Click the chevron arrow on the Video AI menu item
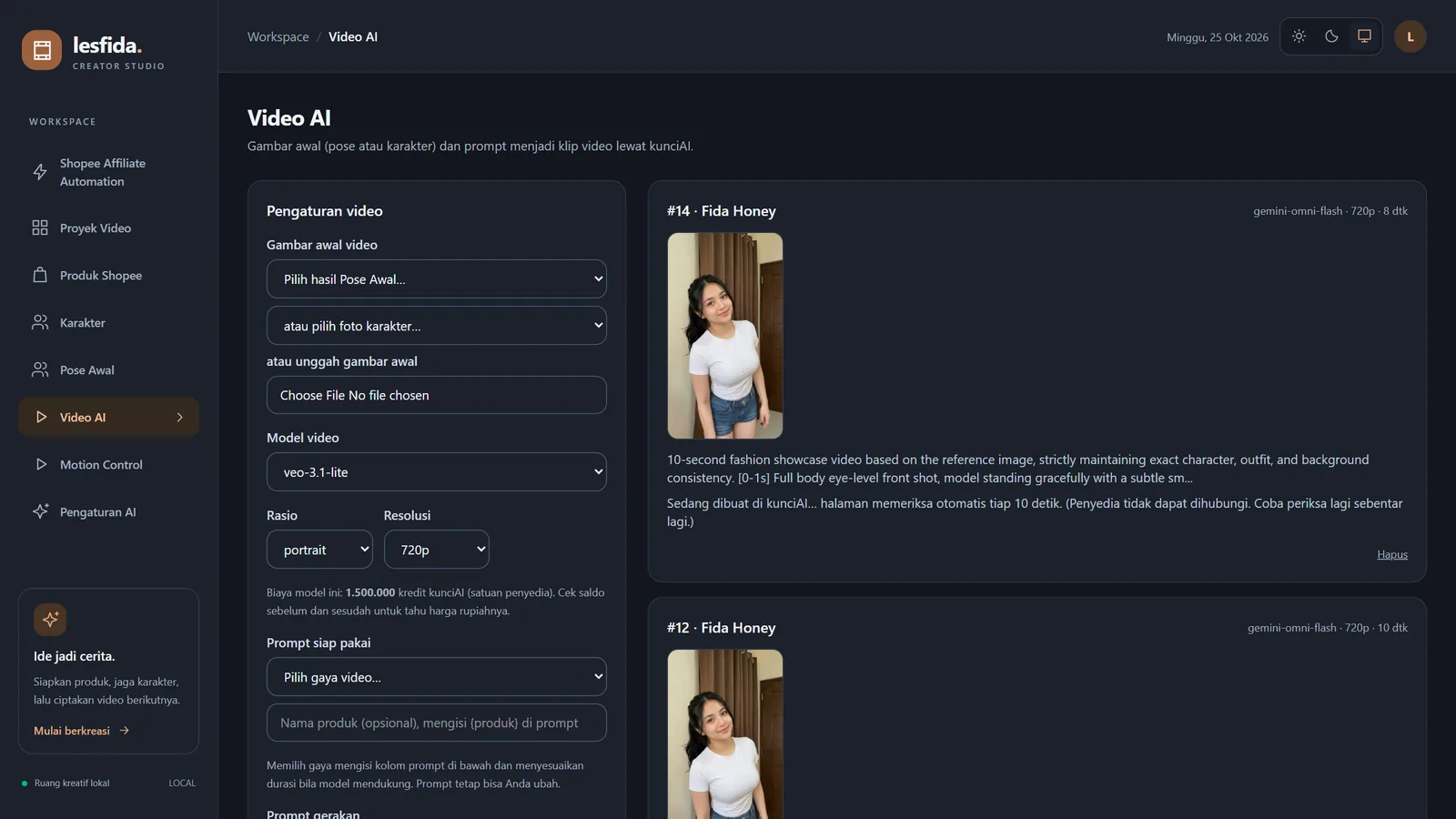The image size is (1456, 819). 180,417
